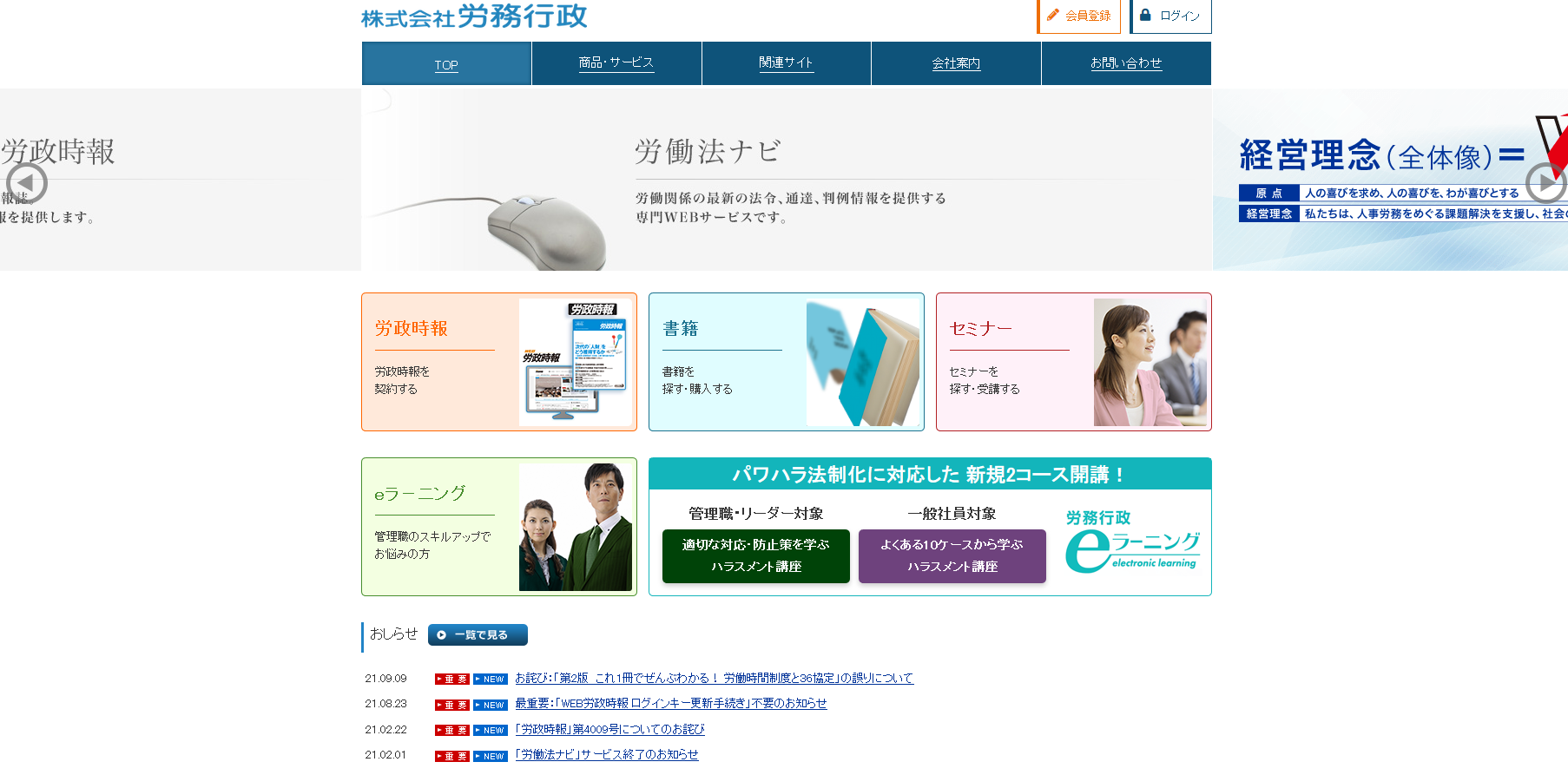Click the date 21.02.01
1568x775 pixels.
(385, 755)
